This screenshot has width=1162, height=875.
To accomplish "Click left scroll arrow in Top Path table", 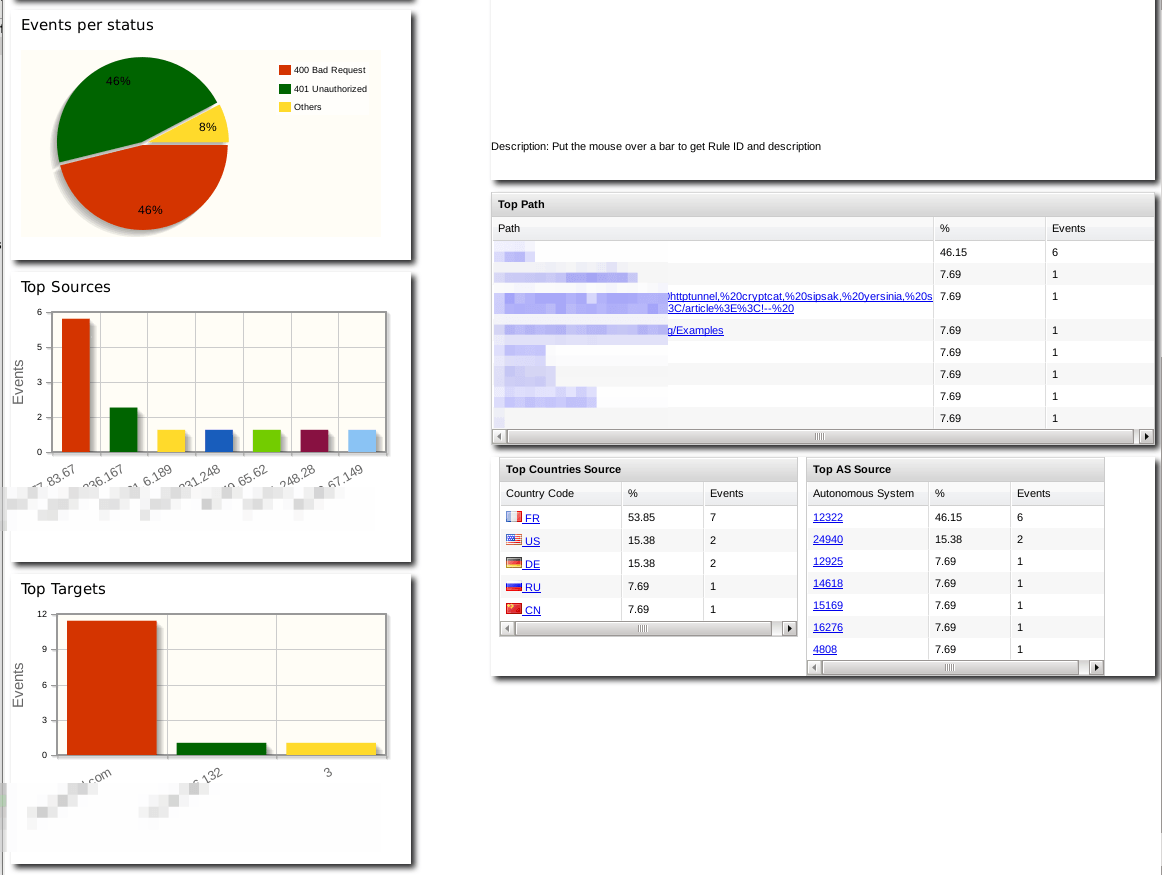I will coord(500,437).
